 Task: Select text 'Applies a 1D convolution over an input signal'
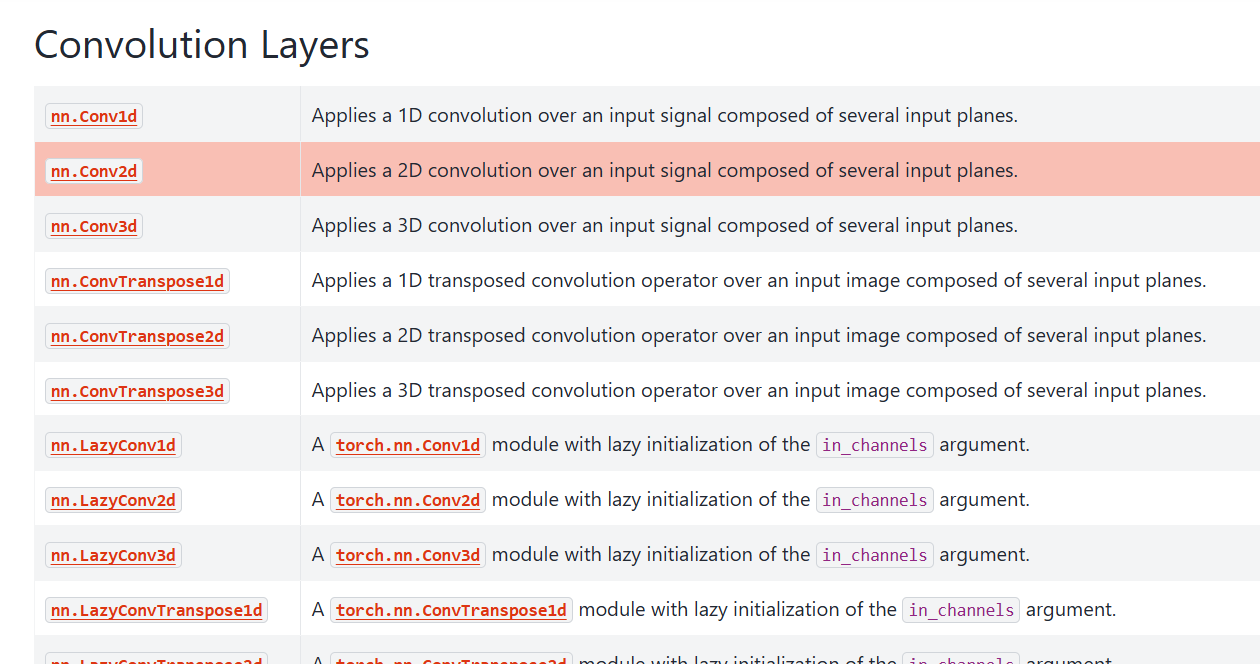[x=512, y=116]
